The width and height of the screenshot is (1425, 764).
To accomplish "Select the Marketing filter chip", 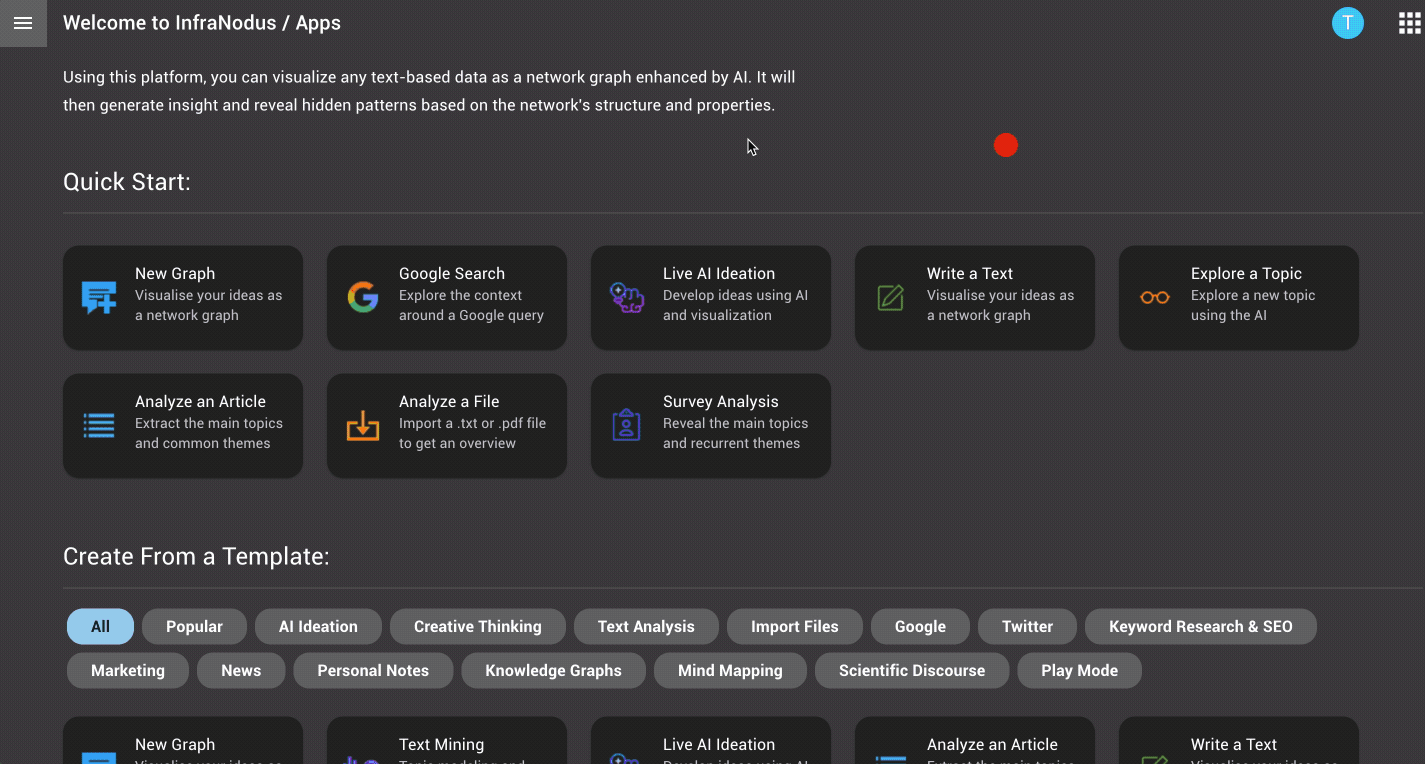I will click(128, 671).
